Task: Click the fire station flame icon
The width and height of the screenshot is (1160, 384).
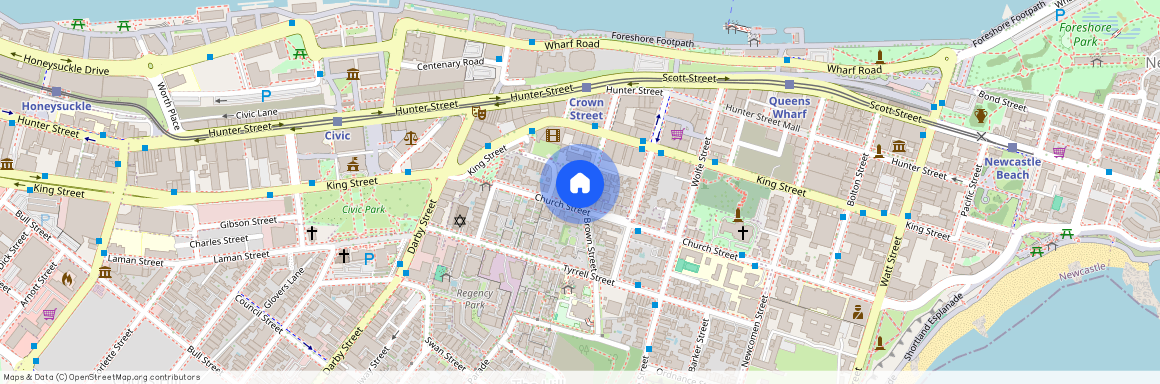Action: (x=67, y=279)
